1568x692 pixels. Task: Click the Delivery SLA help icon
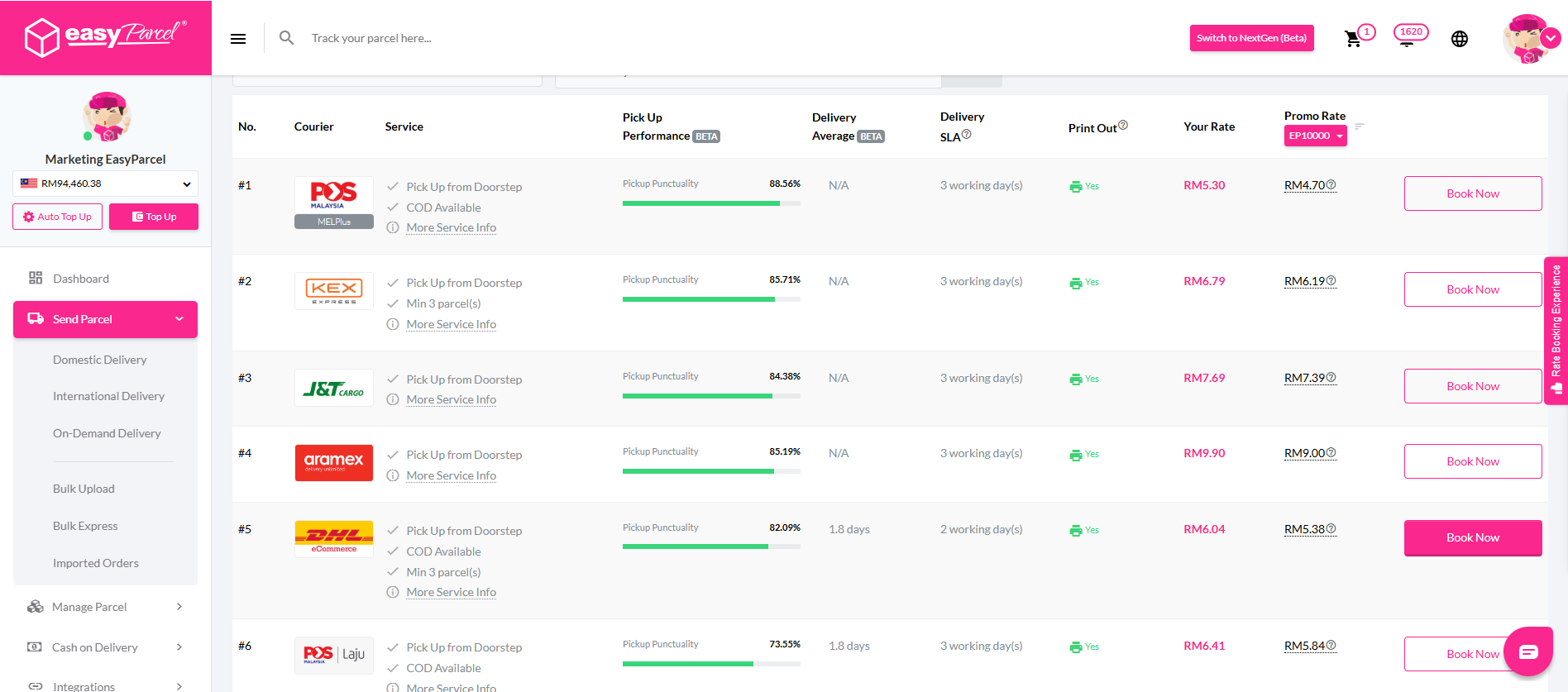tap(967, 134)
